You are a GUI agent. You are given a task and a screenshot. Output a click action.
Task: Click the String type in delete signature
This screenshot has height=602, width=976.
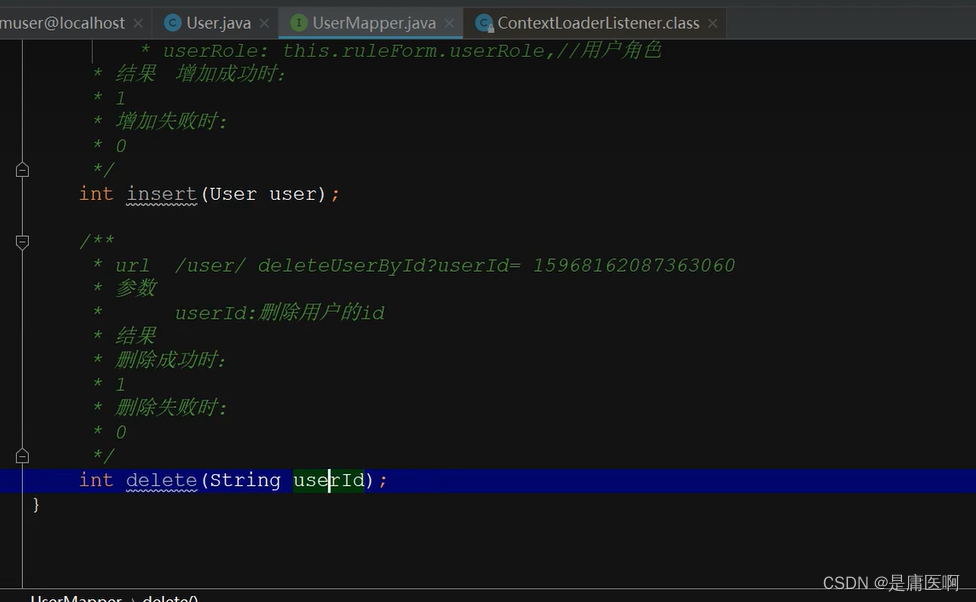coord(245,480)
